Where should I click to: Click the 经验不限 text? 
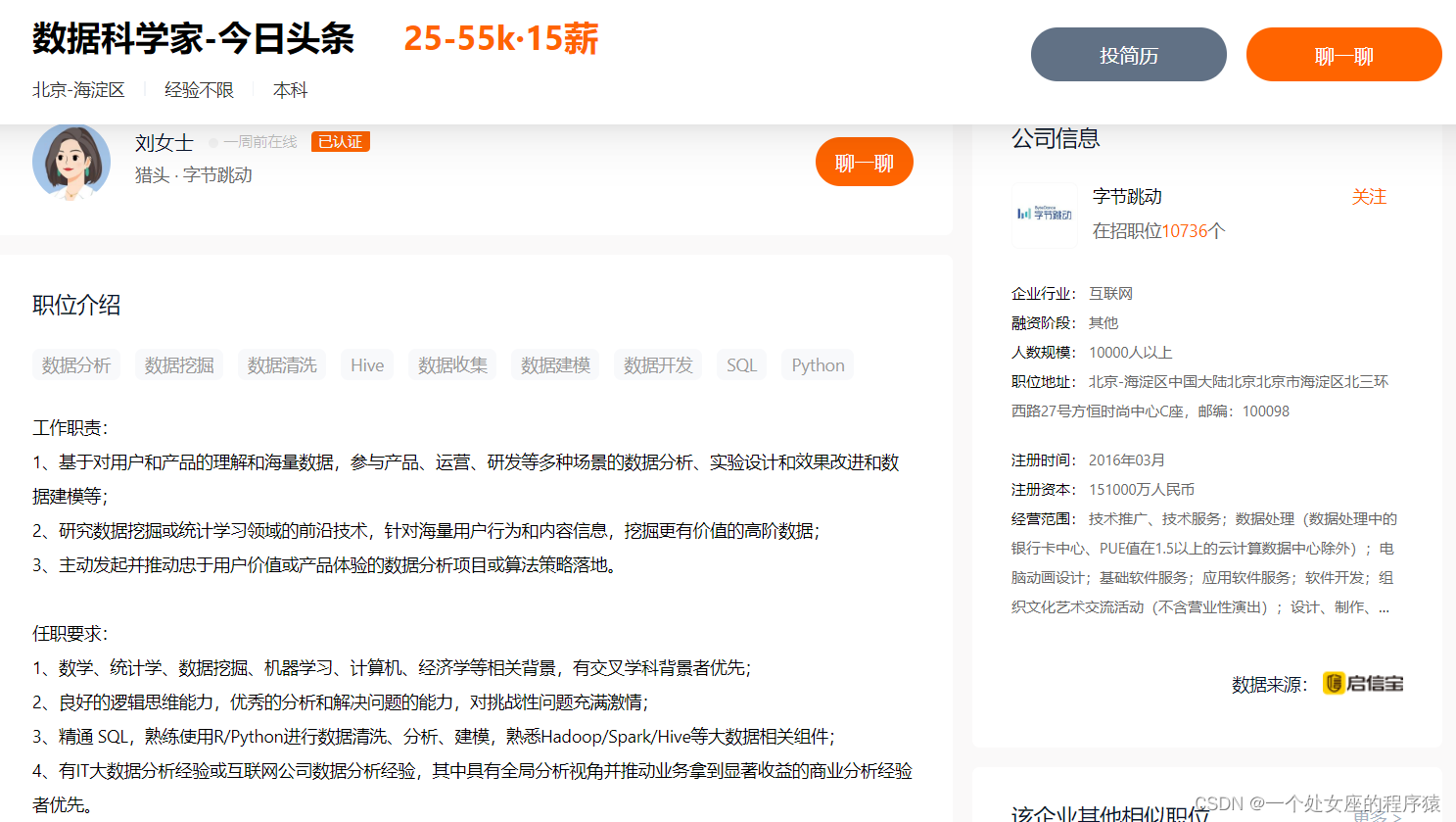[x=199, y=90]
